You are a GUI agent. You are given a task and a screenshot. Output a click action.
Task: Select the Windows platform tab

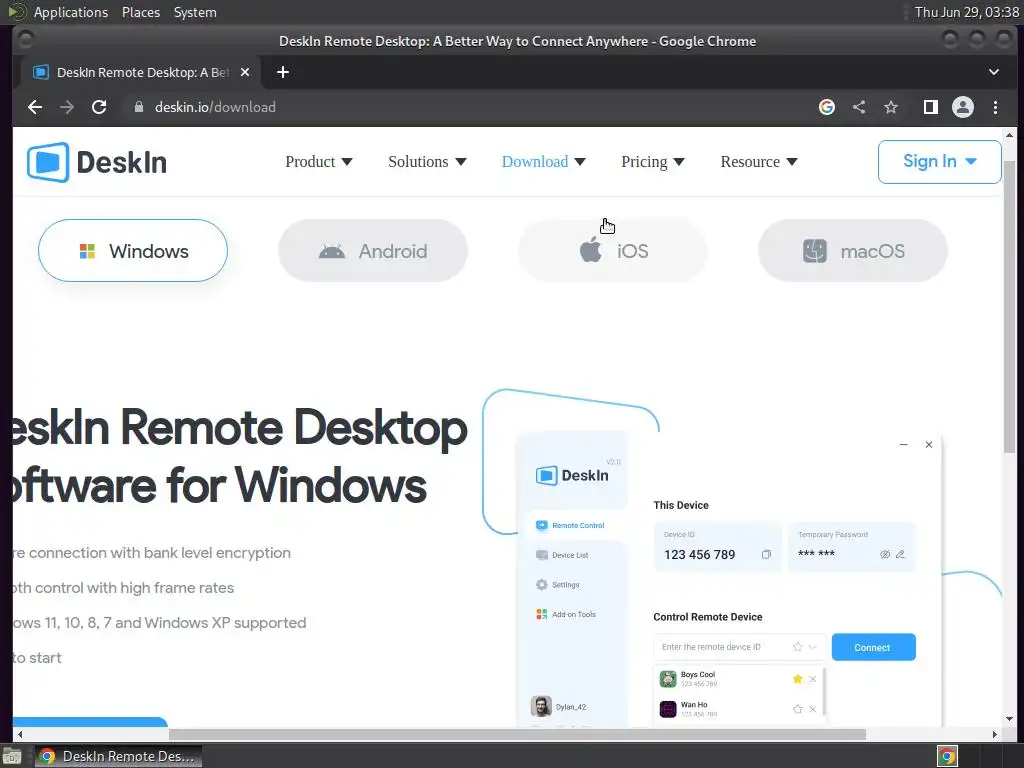tap(133, 251)
